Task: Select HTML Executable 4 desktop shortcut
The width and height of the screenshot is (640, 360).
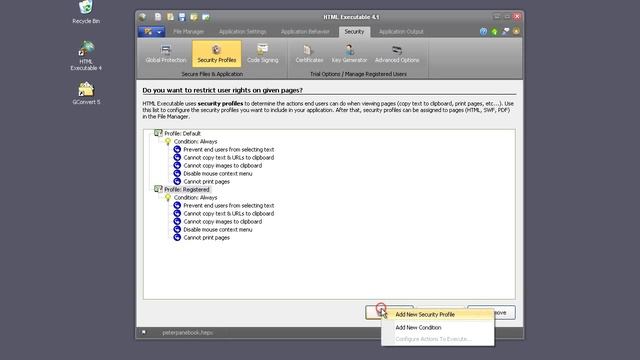Action: click(x=86, y=56)
